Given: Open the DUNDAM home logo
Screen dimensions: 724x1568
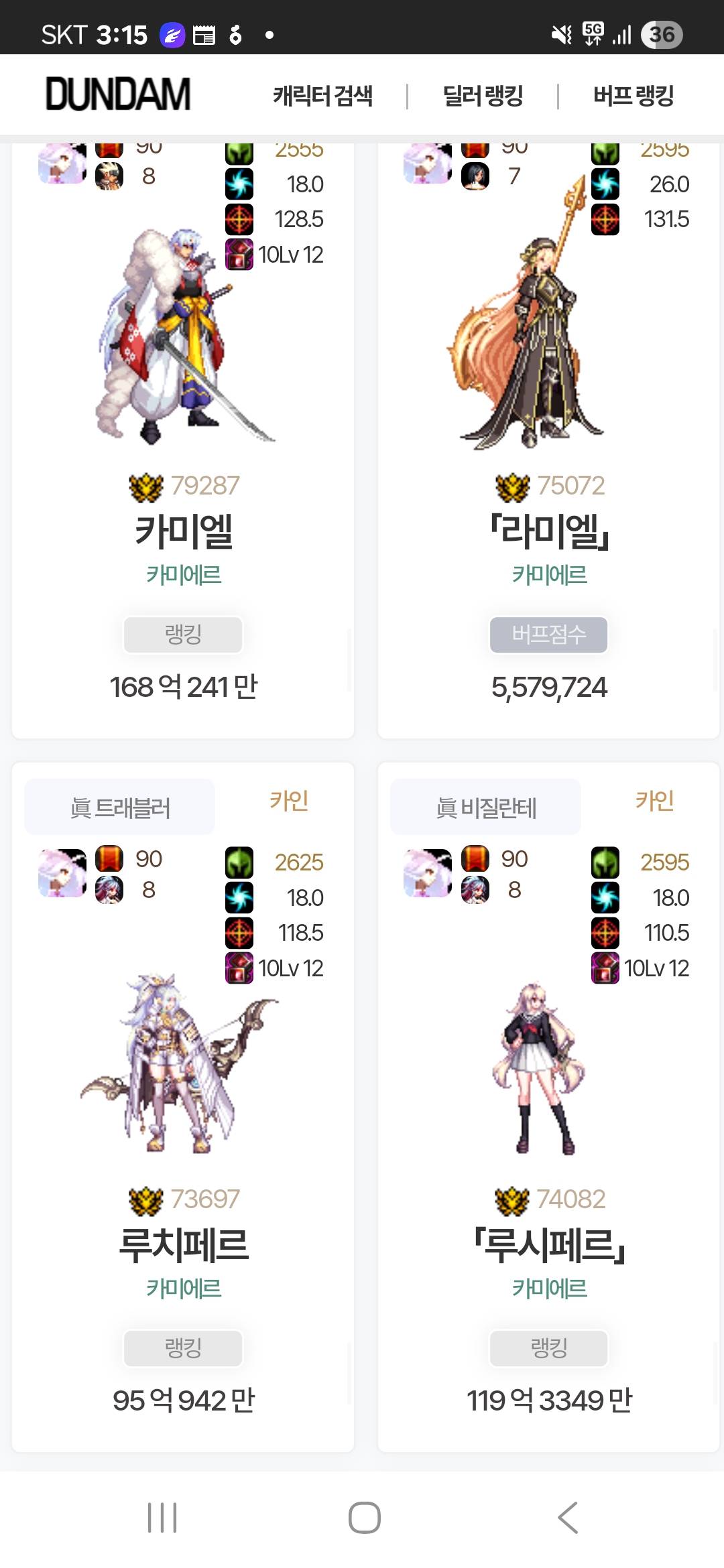Looking at the screenshot, I should [x=118, y=94].
